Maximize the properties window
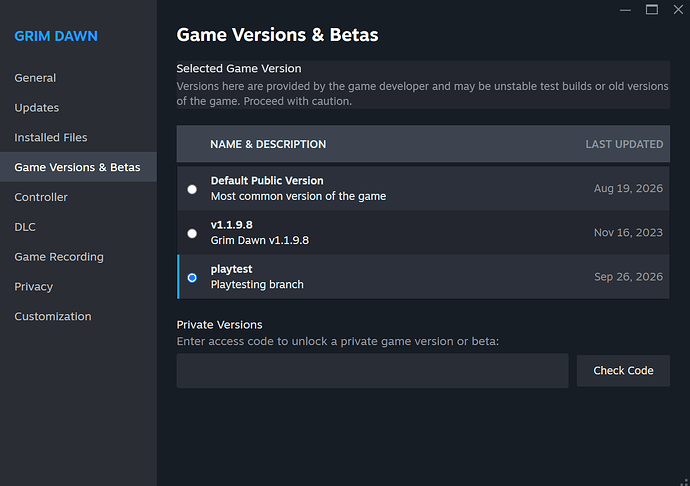The height and width of the screenshot is (486, 690). click(652, 10)
